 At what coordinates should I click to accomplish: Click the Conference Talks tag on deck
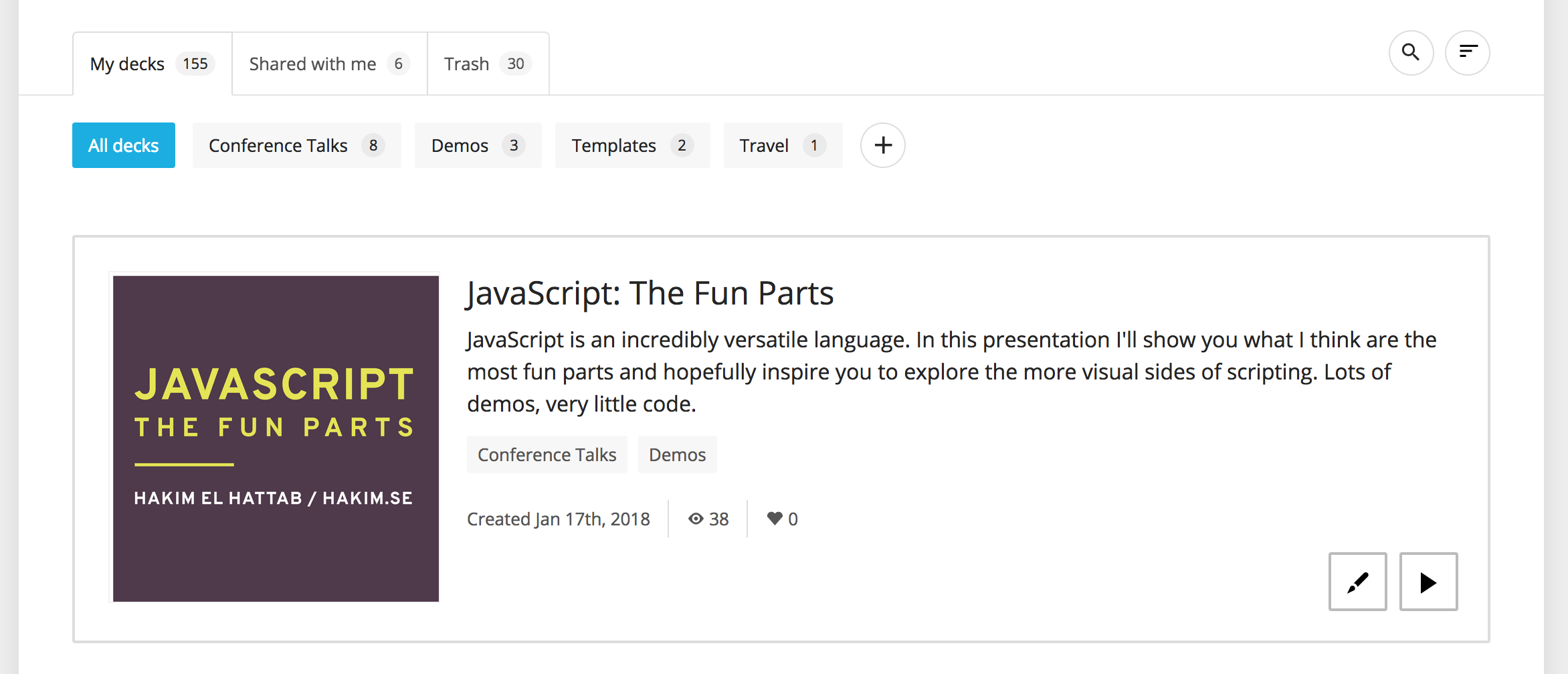(x=547, y=454)
